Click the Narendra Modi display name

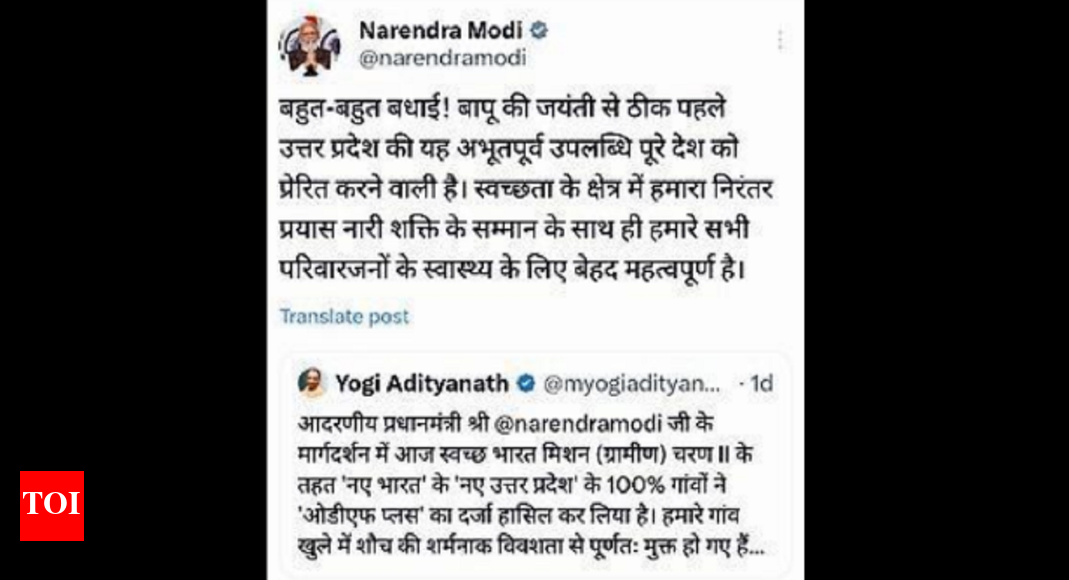[440, 31]
